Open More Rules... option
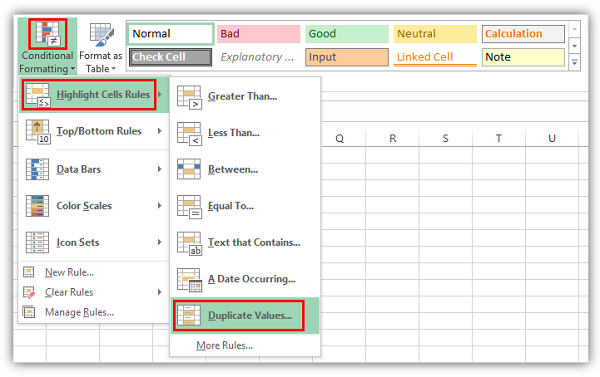Image resolution: width=600 pixels, height=377 pixels. pyautogui.click(x=245, y=345)
